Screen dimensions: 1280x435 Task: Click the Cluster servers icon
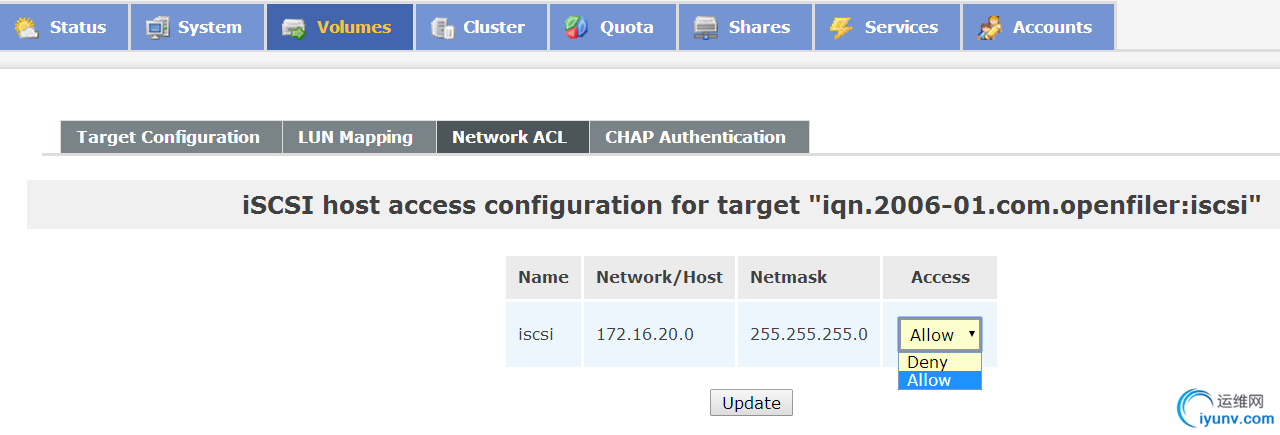(x=442, y=27)
